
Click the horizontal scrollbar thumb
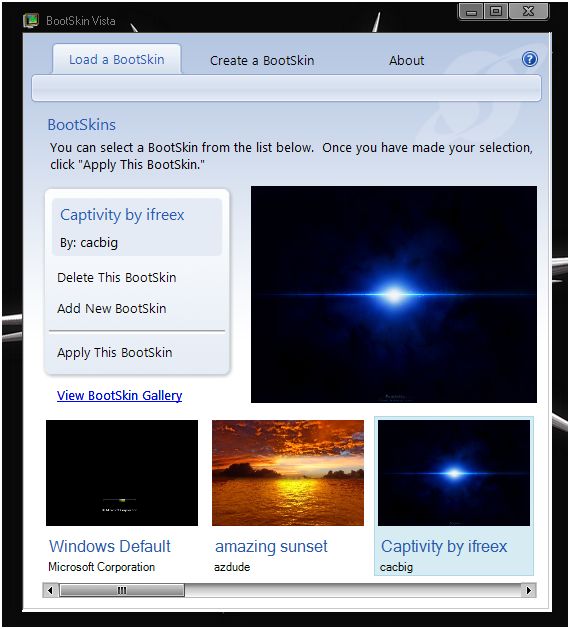pyautogui.click(x=122, y=590)
